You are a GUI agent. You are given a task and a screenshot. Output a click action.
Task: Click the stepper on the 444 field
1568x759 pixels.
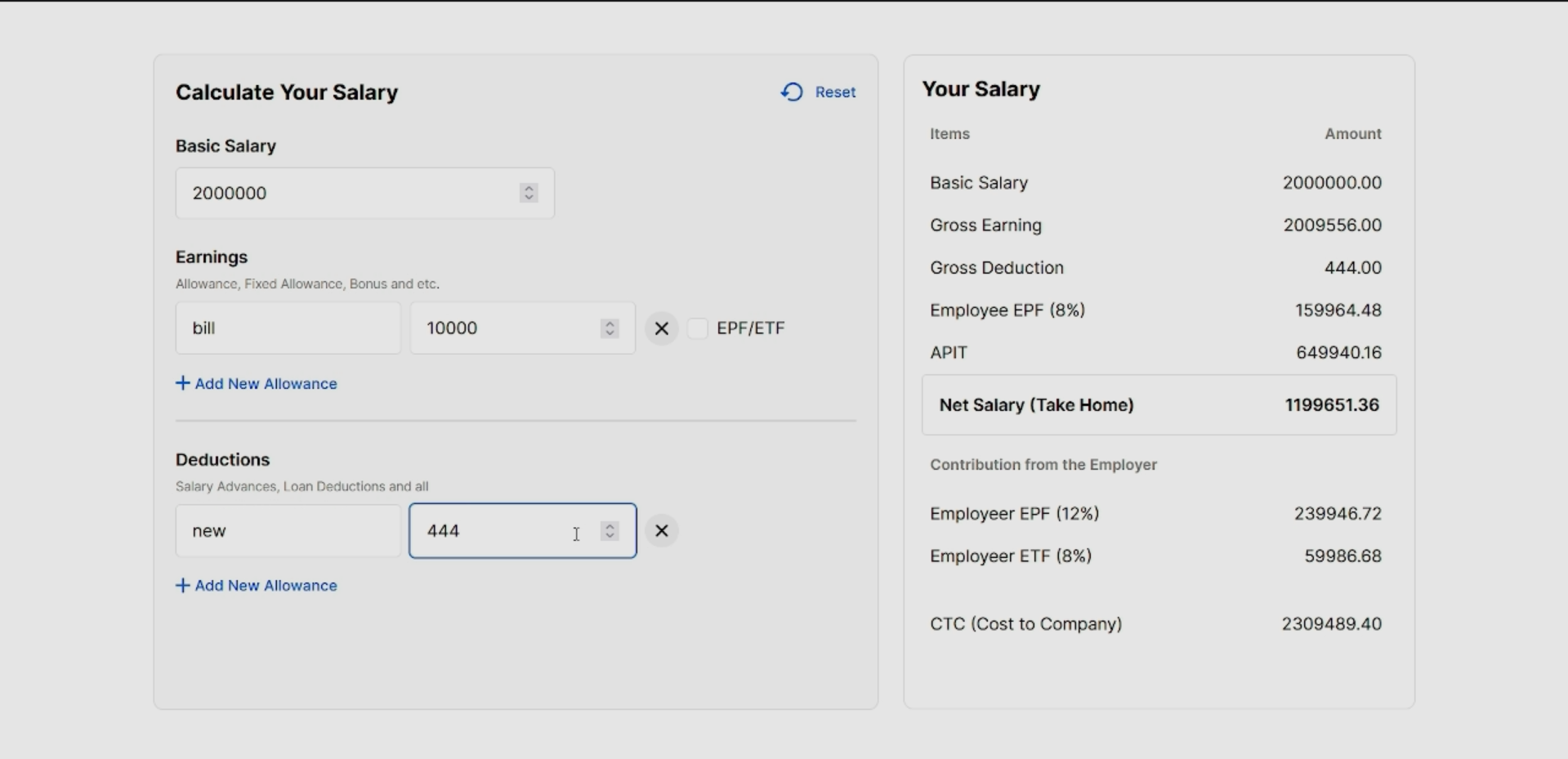click(610, 531)
